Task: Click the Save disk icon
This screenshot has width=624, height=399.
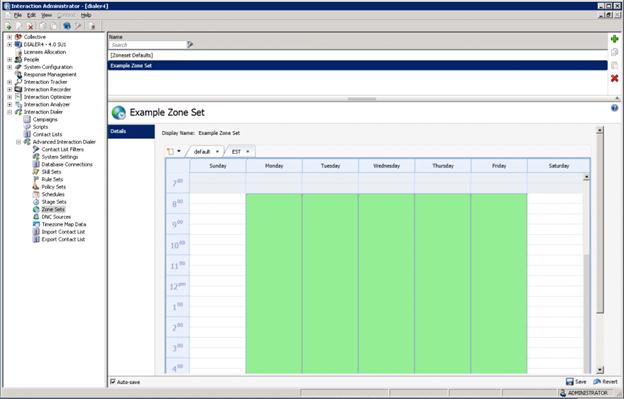Action: 569,381
